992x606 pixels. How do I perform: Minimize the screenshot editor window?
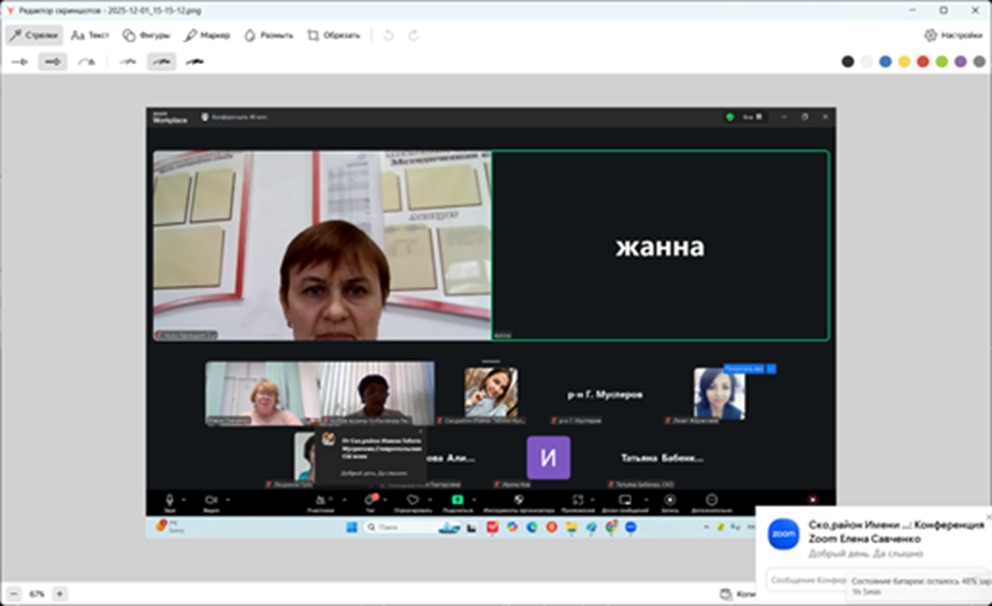912,10
